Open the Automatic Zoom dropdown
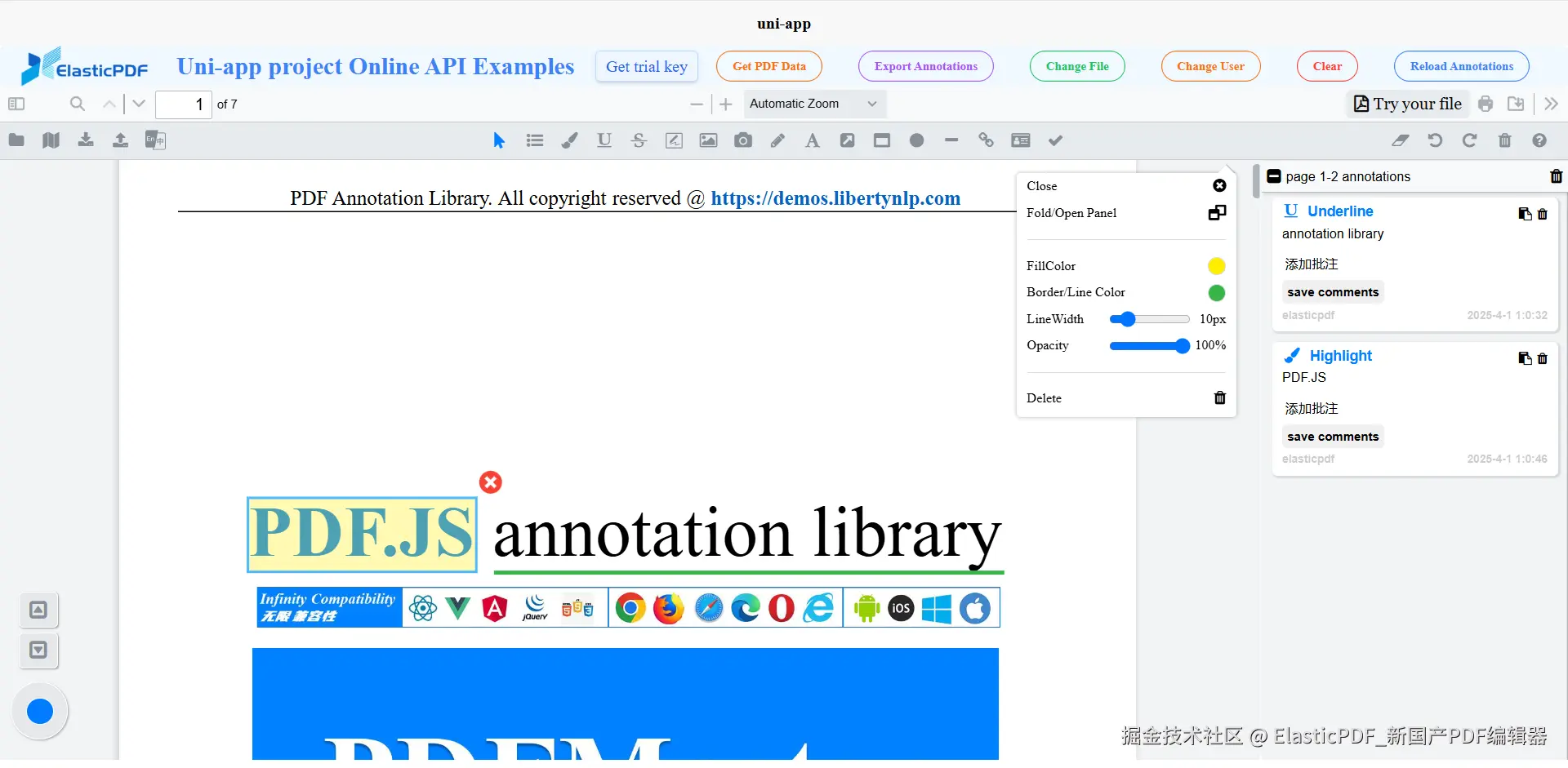 click(x=814, y=104)
